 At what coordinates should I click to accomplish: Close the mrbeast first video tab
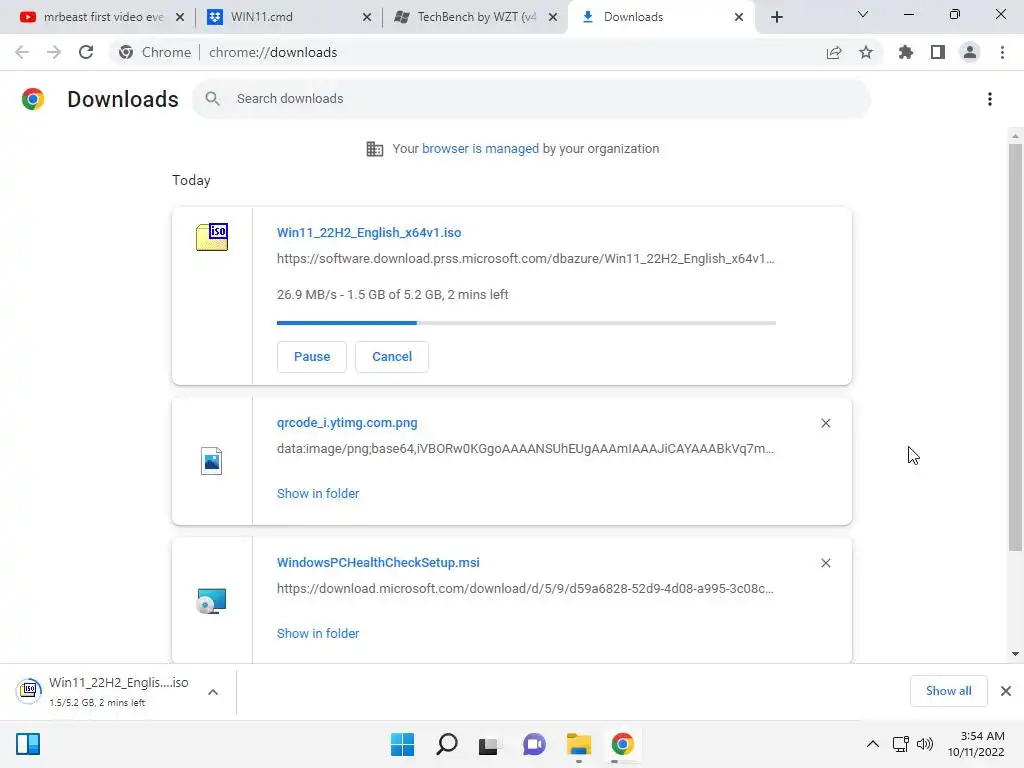[180, 17]
